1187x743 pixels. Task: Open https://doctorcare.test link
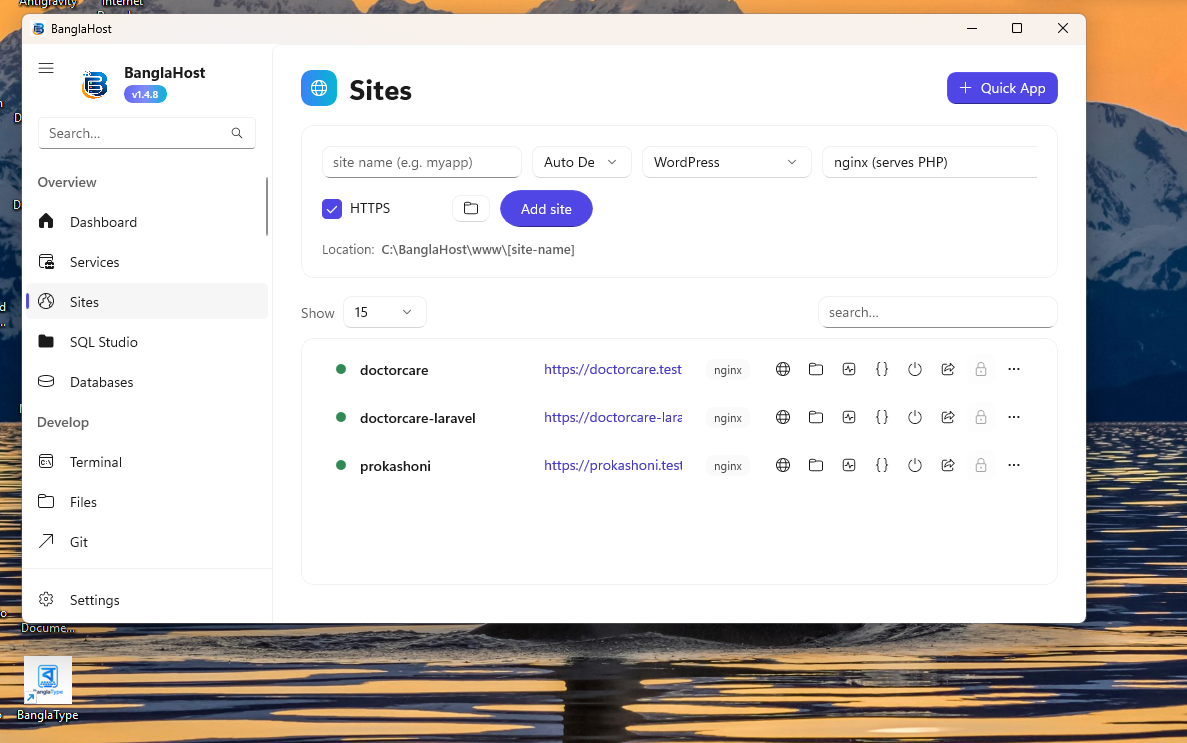(612, 370)
